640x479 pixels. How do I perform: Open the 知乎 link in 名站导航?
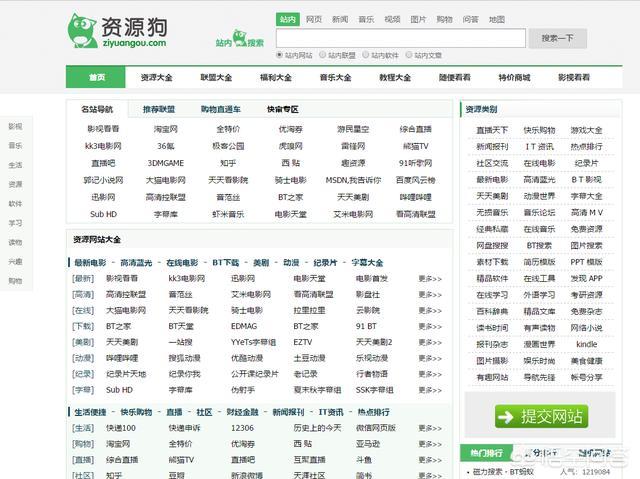click(x=228, y=163)
